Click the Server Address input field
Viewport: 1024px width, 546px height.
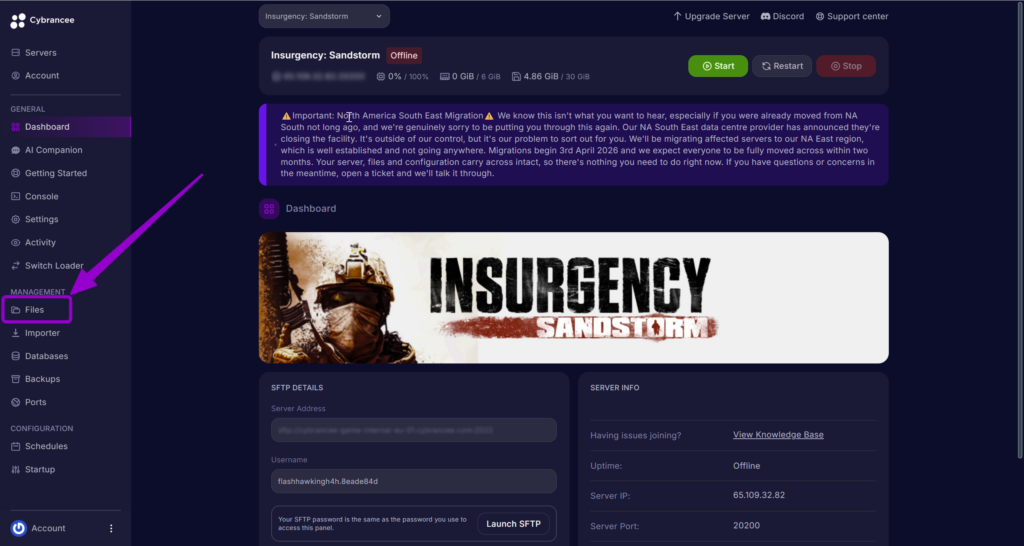(x=414, y=430)
